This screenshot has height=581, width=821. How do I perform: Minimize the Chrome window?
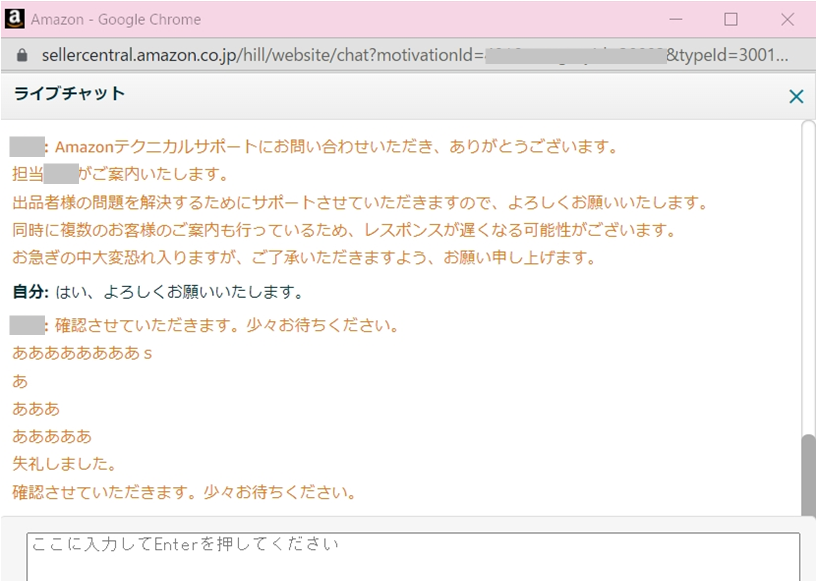point(676,19)
